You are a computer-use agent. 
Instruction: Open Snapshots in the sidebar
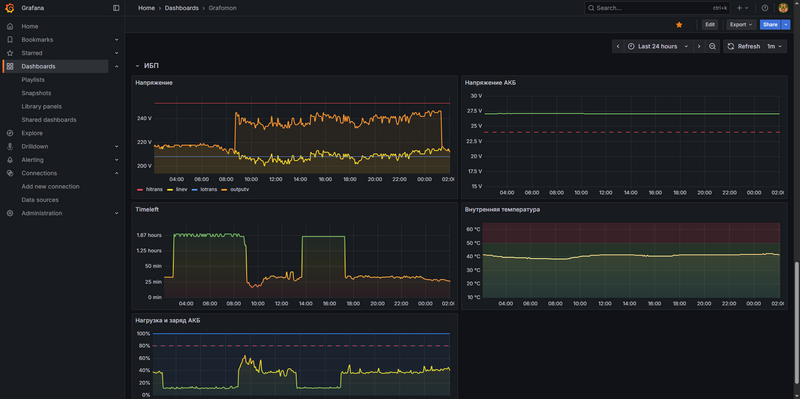[x=36, y=93]
